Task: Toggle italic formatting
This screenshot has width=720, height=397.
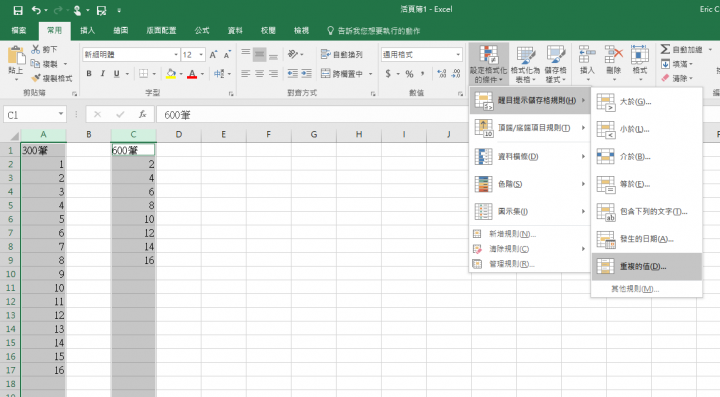Action: coord(103,73)
